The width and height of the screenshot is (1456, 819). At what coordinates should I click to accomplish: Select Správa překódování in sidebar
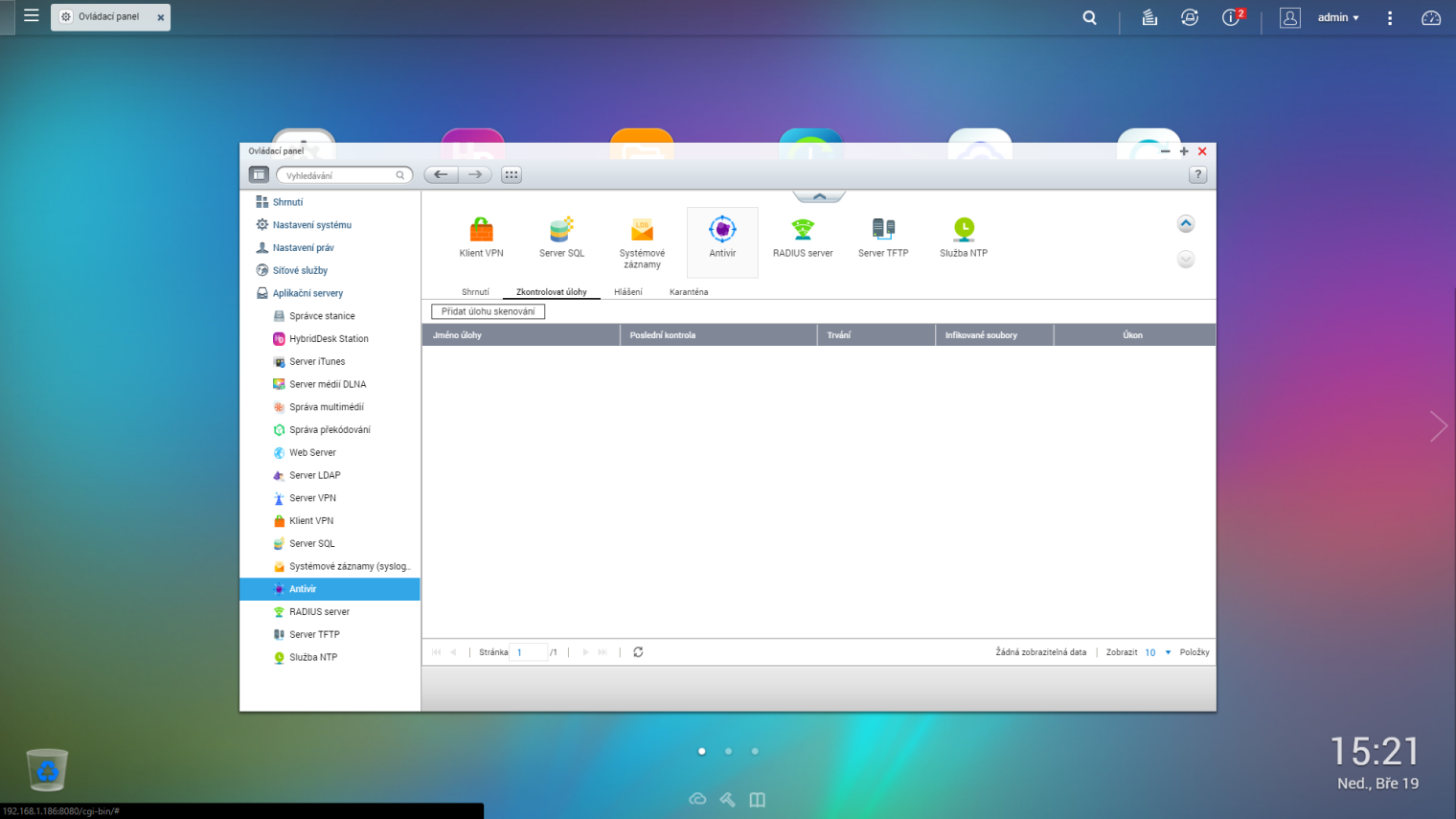tap(330, 430)
